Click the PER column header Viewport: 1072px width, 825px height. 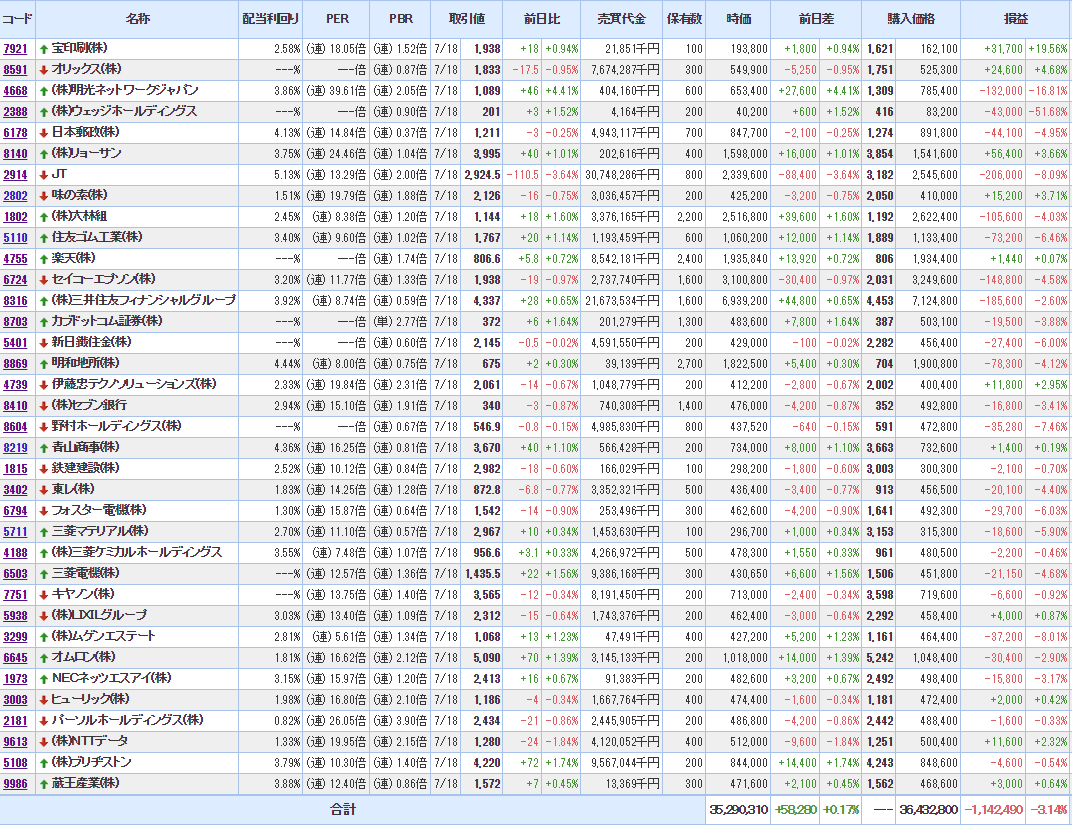338,19
